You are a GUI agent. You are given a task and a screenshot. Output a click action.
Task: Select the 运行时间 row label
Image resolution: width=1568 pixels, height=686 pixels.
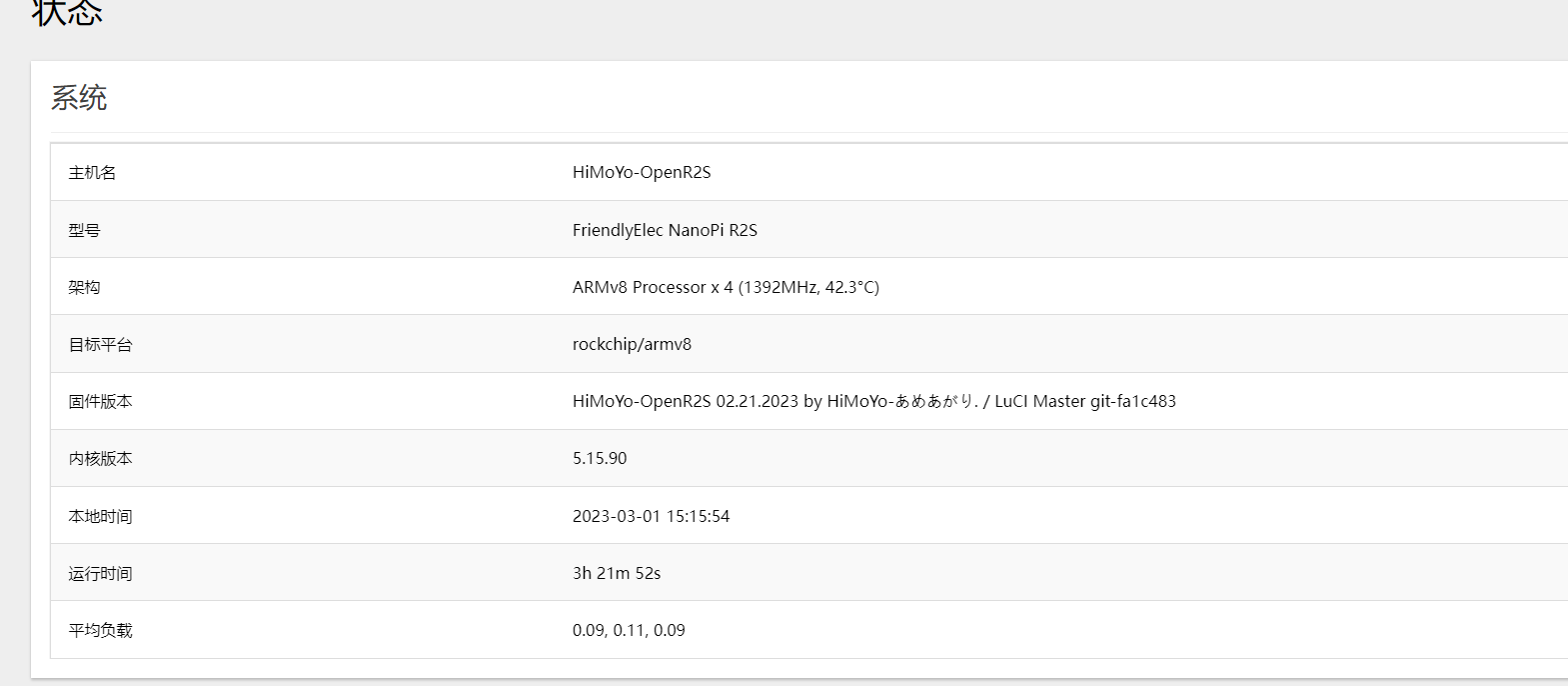pyautogui.click(x=100, y=573)
